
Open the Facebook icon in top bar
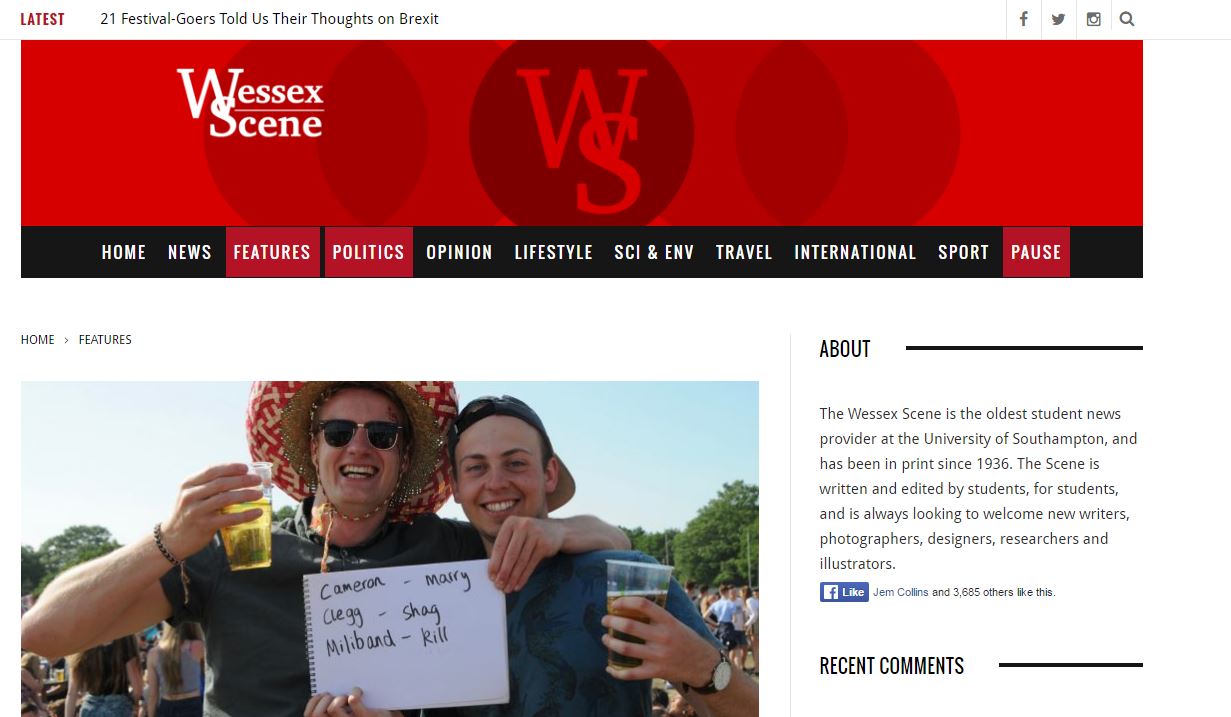coord(1023,19)
